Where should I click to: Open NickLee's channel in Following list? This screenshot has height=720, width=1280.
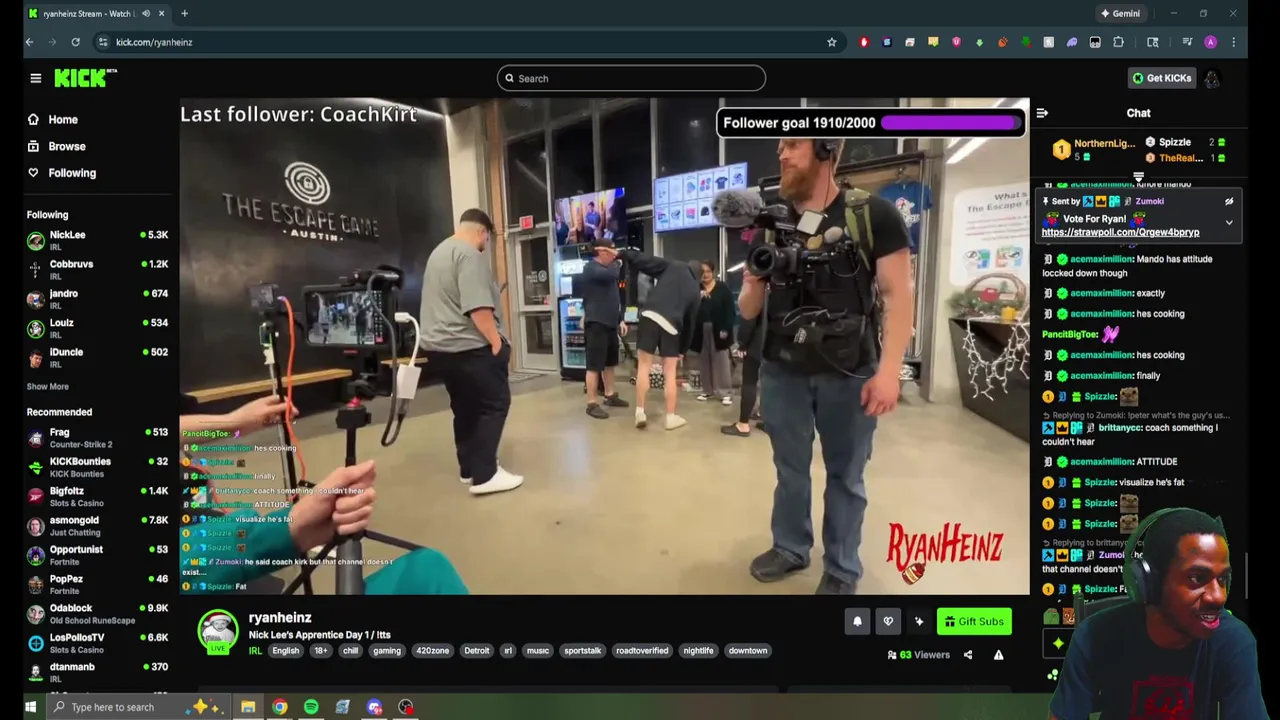click(98, 240)
